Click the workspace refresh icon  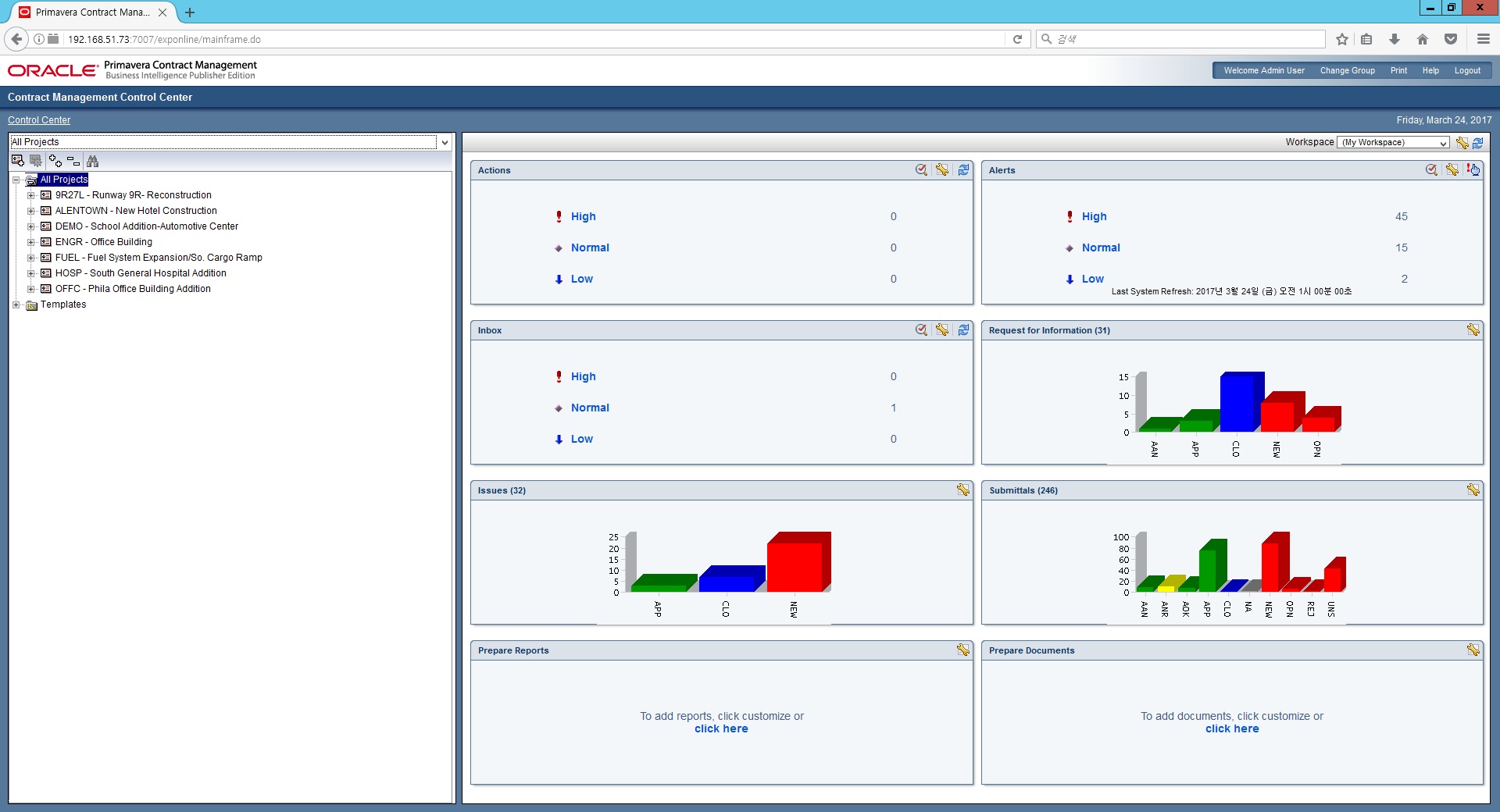pyautogui.click(x=1477, y=142)
